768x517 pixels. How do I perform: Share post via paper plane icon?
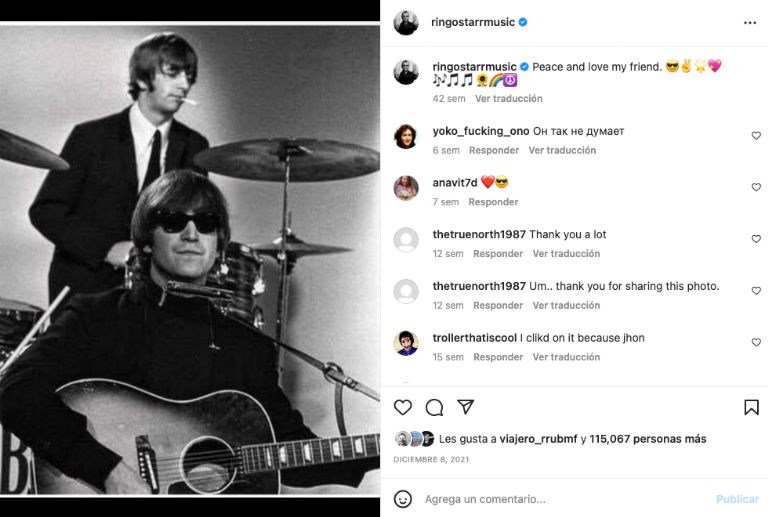(465, 407)
